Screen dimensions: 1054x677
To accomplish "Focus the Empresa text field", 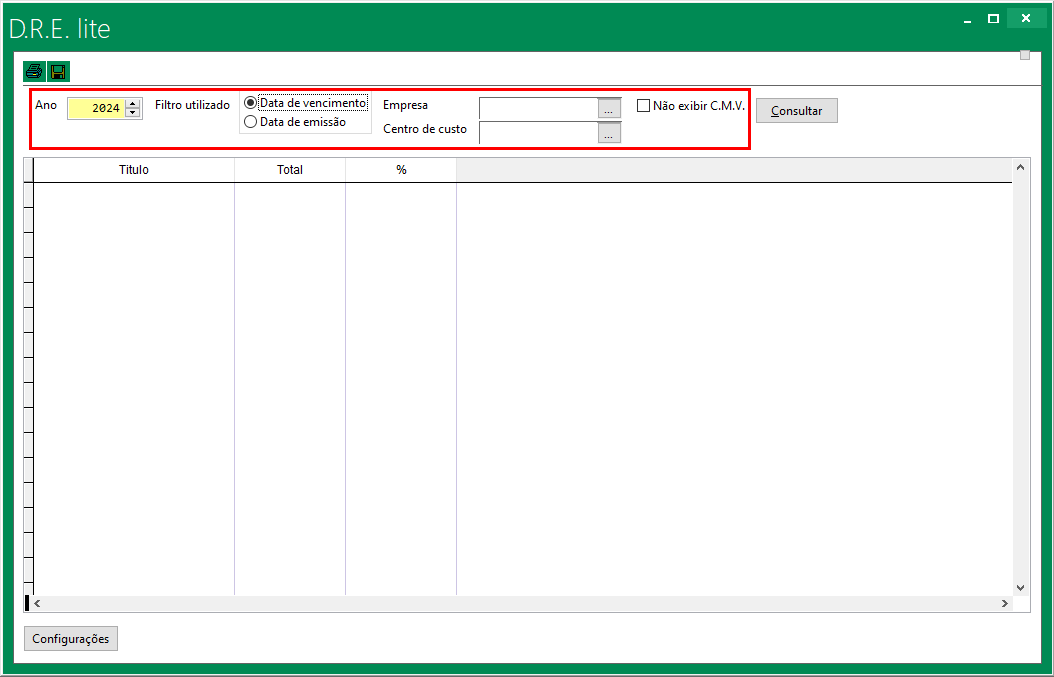I will coord(538,108).
